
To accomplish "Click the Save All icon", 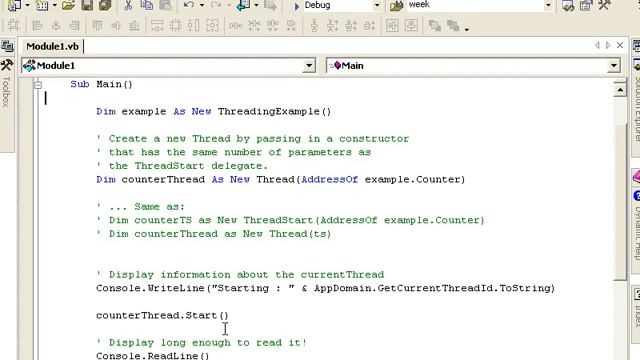I will pyautogui.click(x=105, y=5).
